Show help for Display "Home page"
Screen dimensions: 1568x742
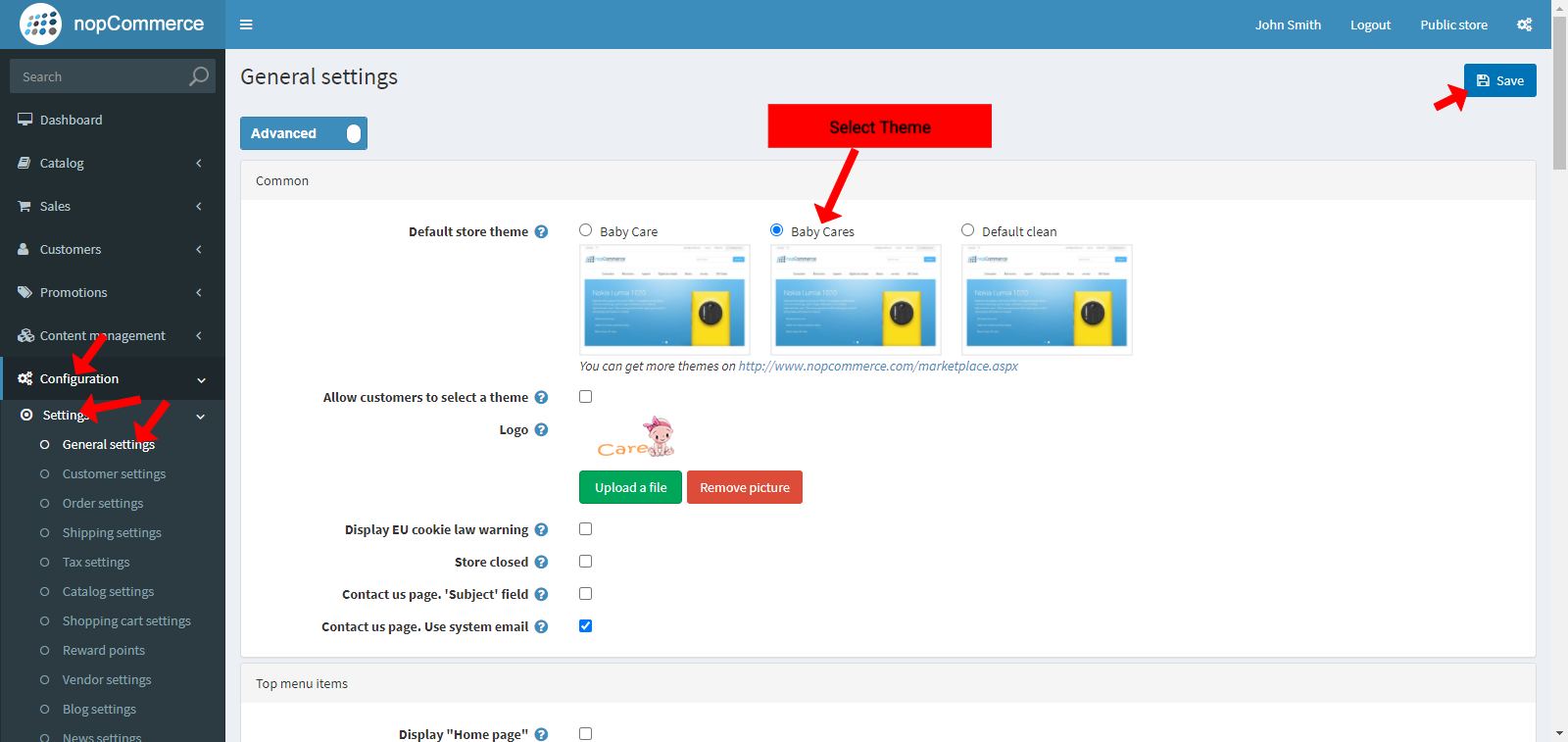[x=541, y=734]
